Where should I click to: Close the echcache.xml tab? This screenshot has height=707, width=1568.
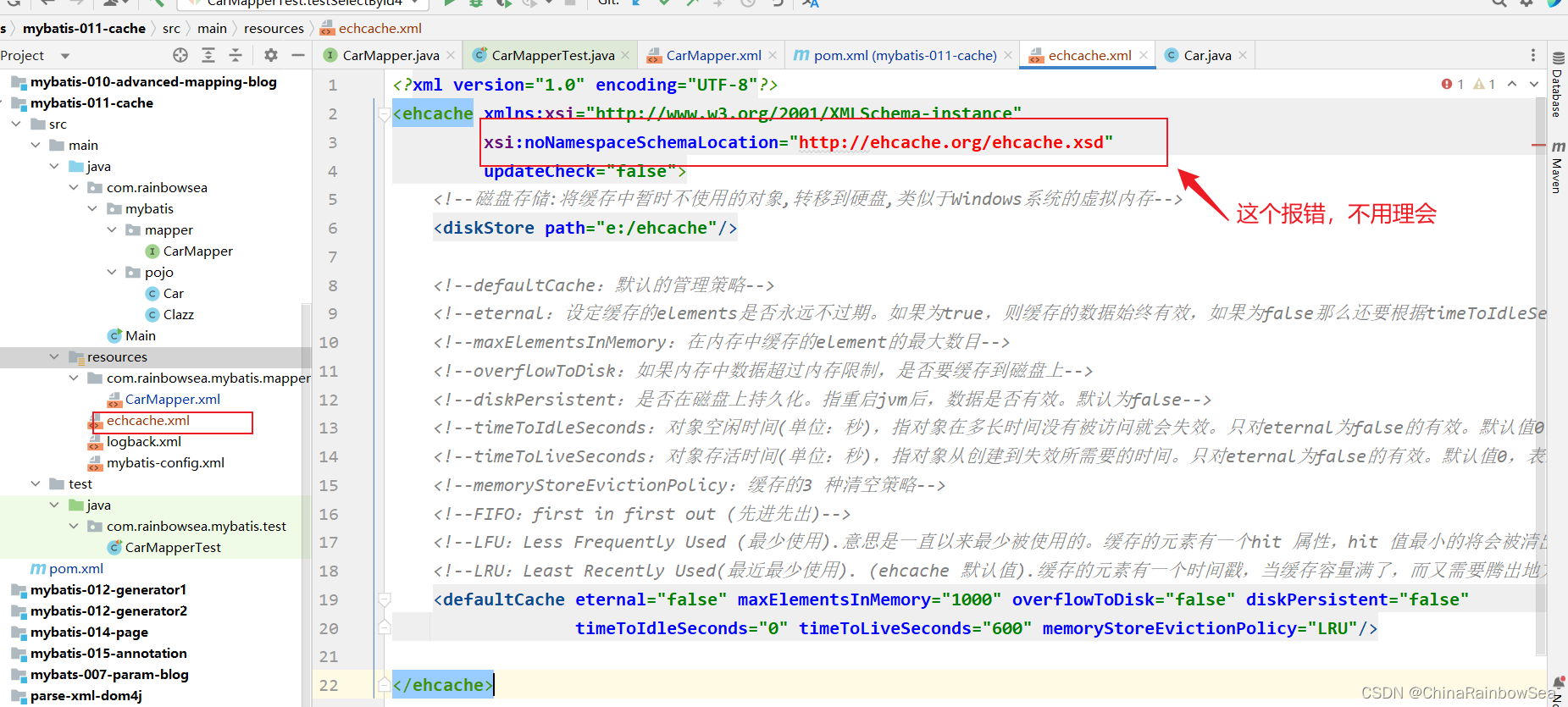[x=1144, y=55]
